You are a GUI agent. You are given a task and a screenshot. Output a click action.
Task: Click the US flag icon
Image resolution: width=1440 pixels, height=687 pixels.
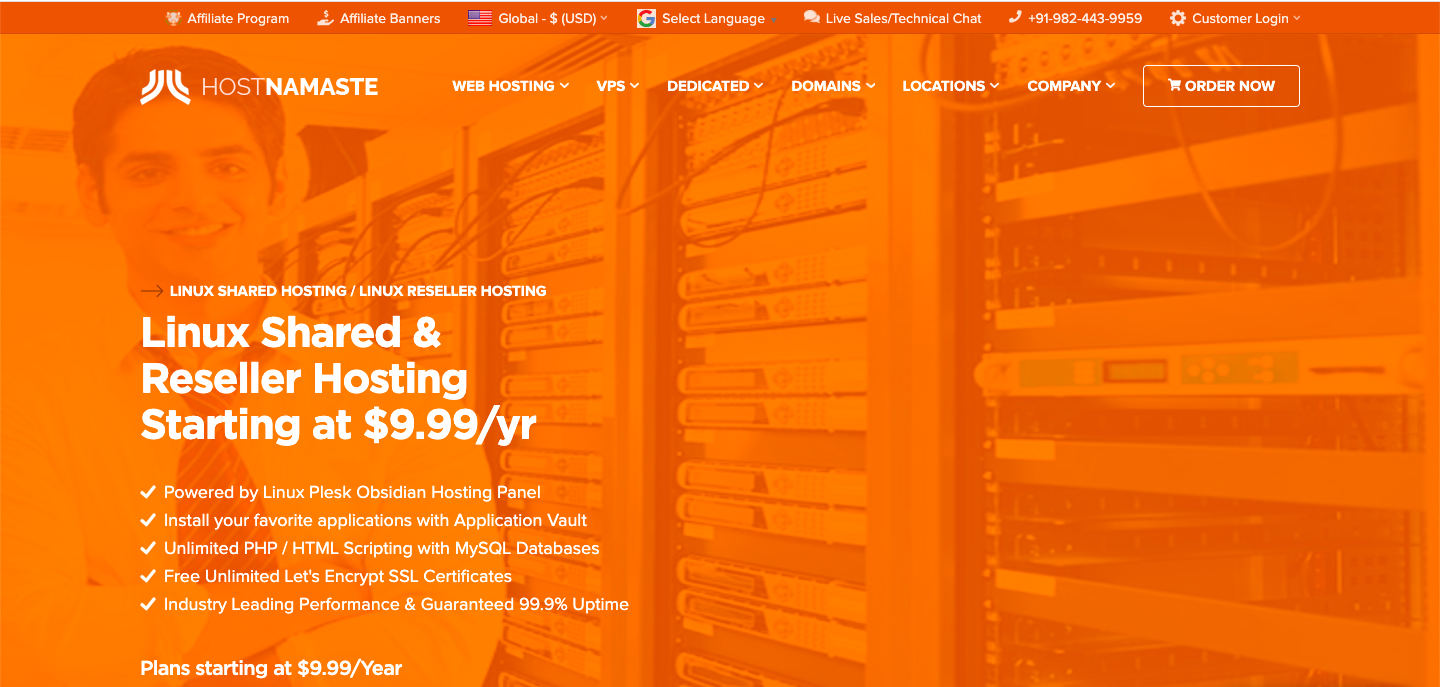point(480,18)
